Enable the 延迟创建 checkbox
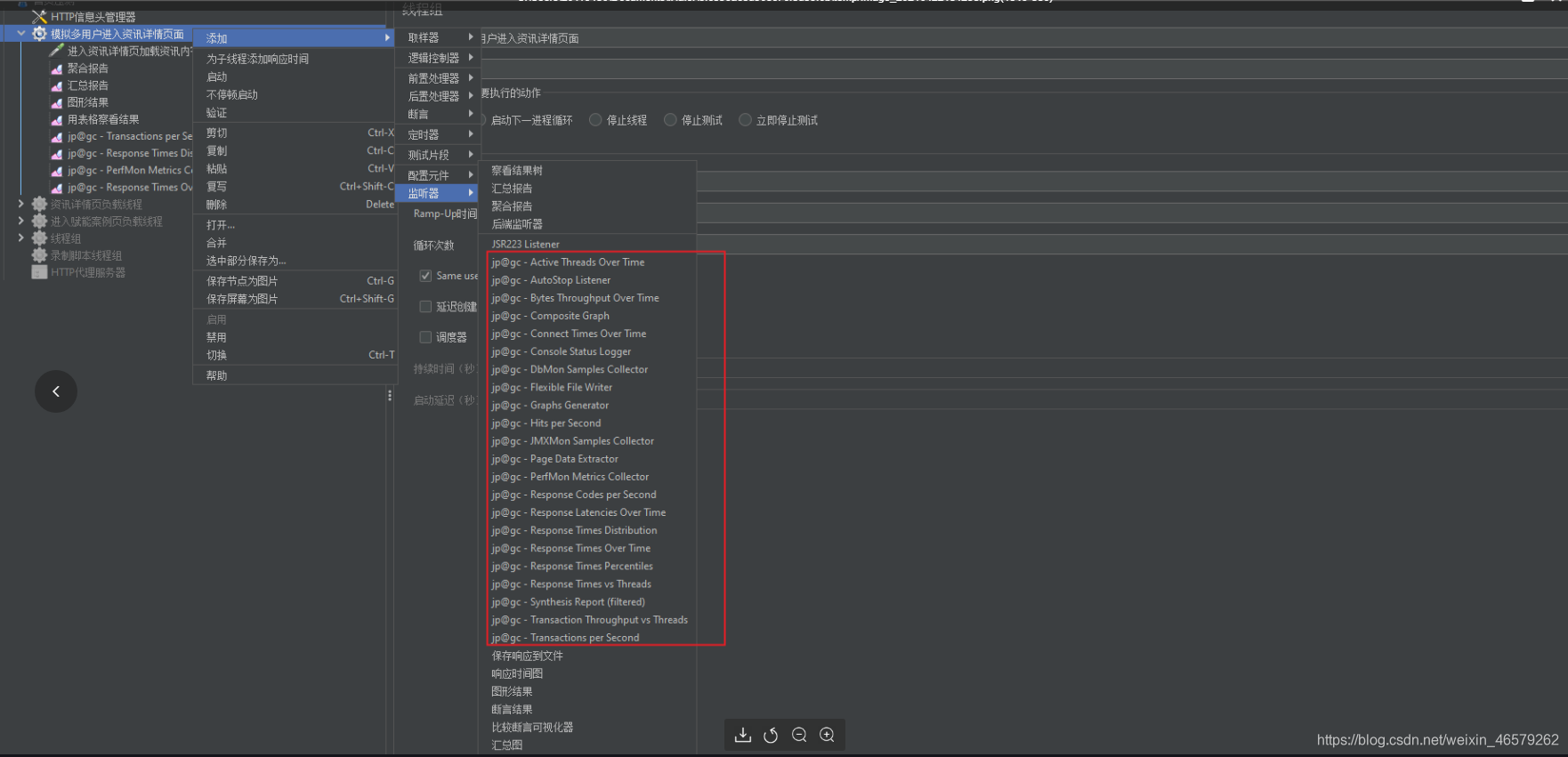The image size is (1568, 757). [x=425, y=307]
